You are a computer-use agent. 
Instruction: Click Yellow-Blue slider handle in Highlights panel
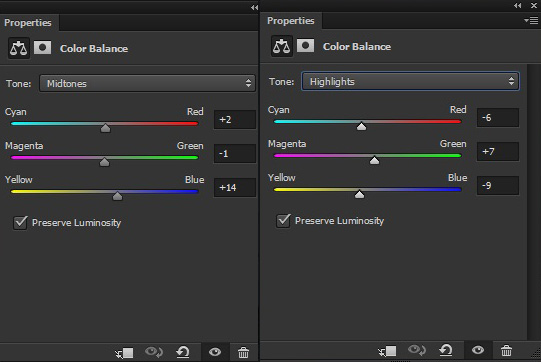[359, 194]
